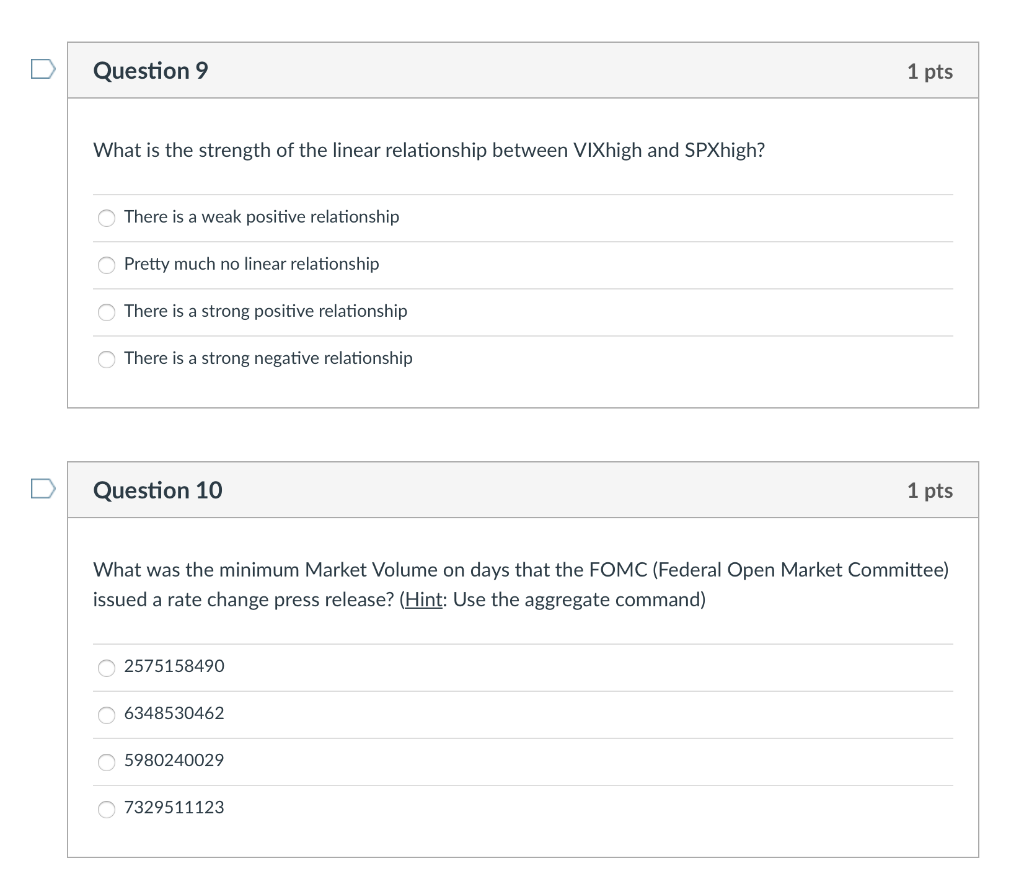
Task: Pick answer 7329511123
Action: pos(106,809)
